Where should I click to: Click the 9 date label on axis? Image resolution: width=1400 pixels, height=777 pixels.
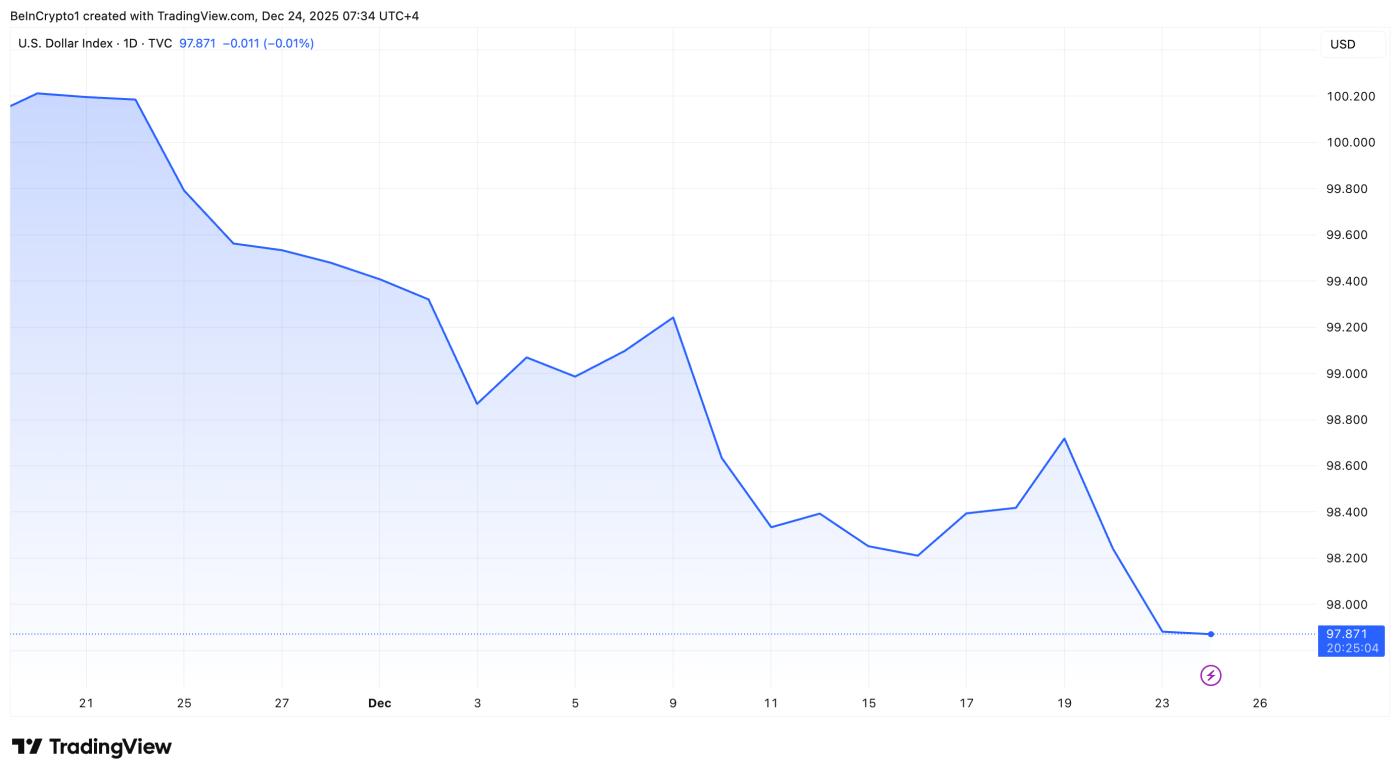point(673,703)
